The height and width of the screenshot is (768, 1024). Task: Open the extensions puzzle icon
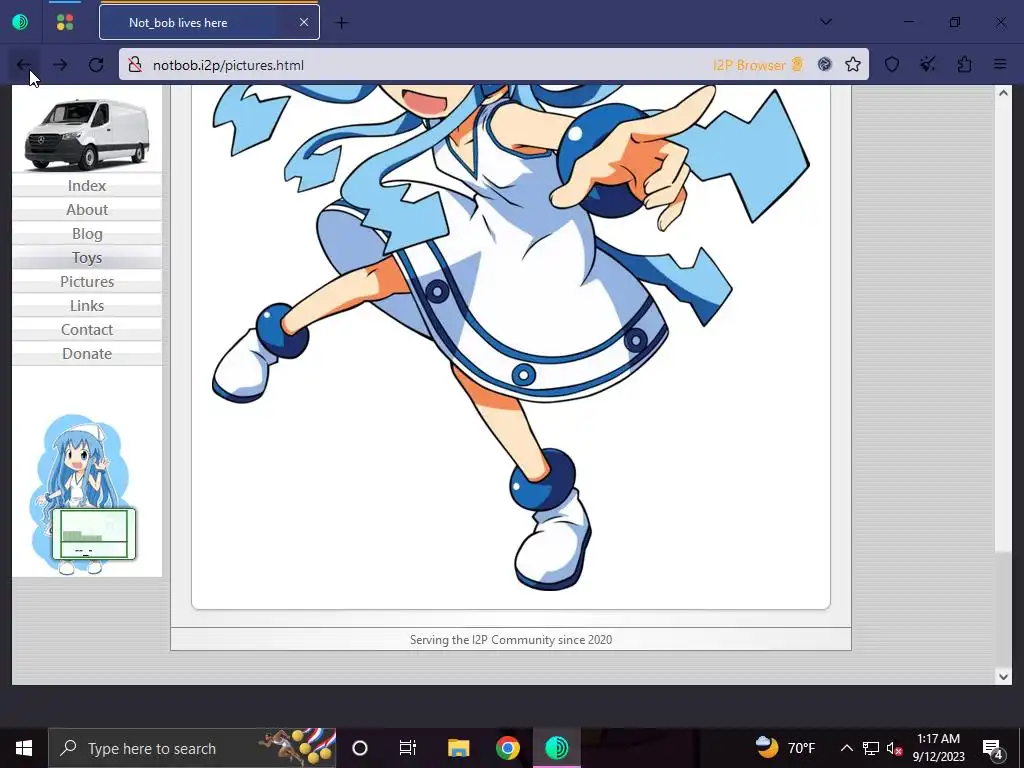coord(964,64)
